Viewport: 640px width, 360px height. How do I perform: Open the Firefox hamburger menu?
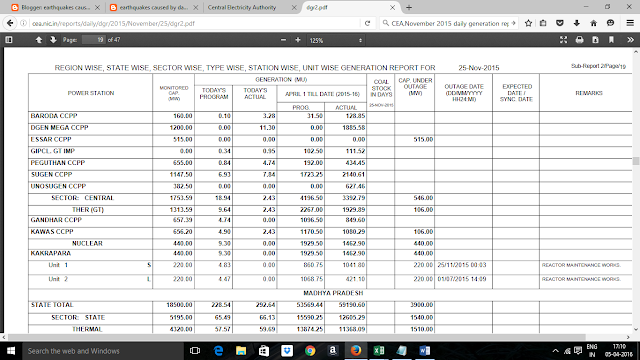(630, 23)
